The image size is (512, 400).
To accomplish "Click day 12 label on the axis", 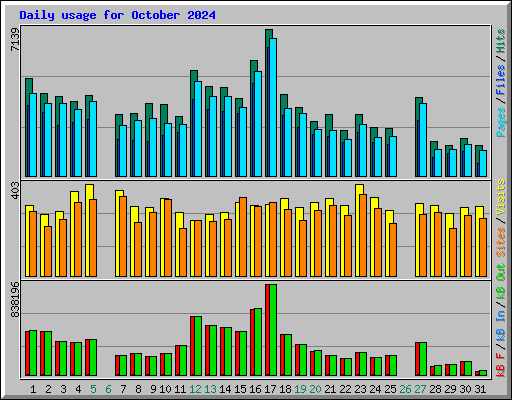I will click(x=195, y=389).
